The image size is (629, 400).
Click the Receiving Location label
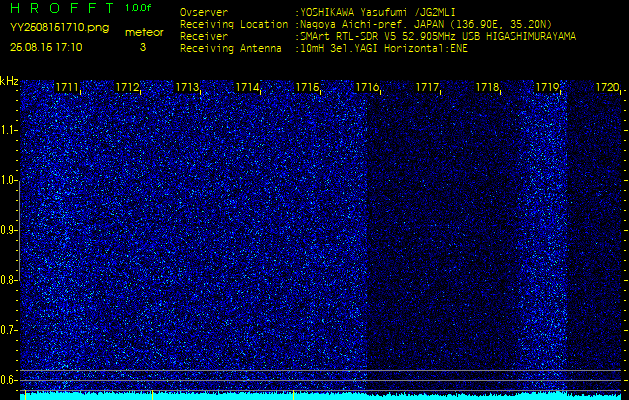coord(234,24)
